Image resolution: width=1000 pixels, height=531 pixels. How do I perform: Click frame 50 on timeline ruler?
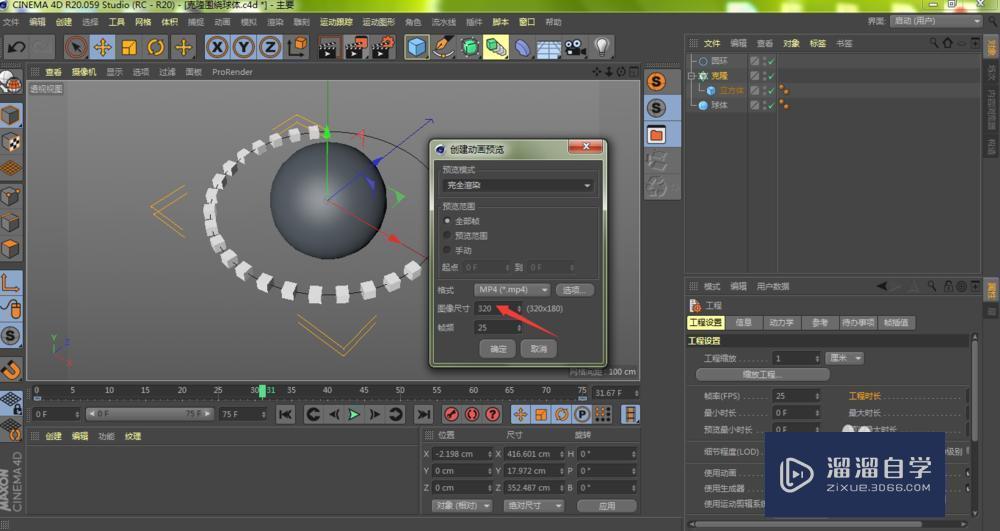[400, 391]
